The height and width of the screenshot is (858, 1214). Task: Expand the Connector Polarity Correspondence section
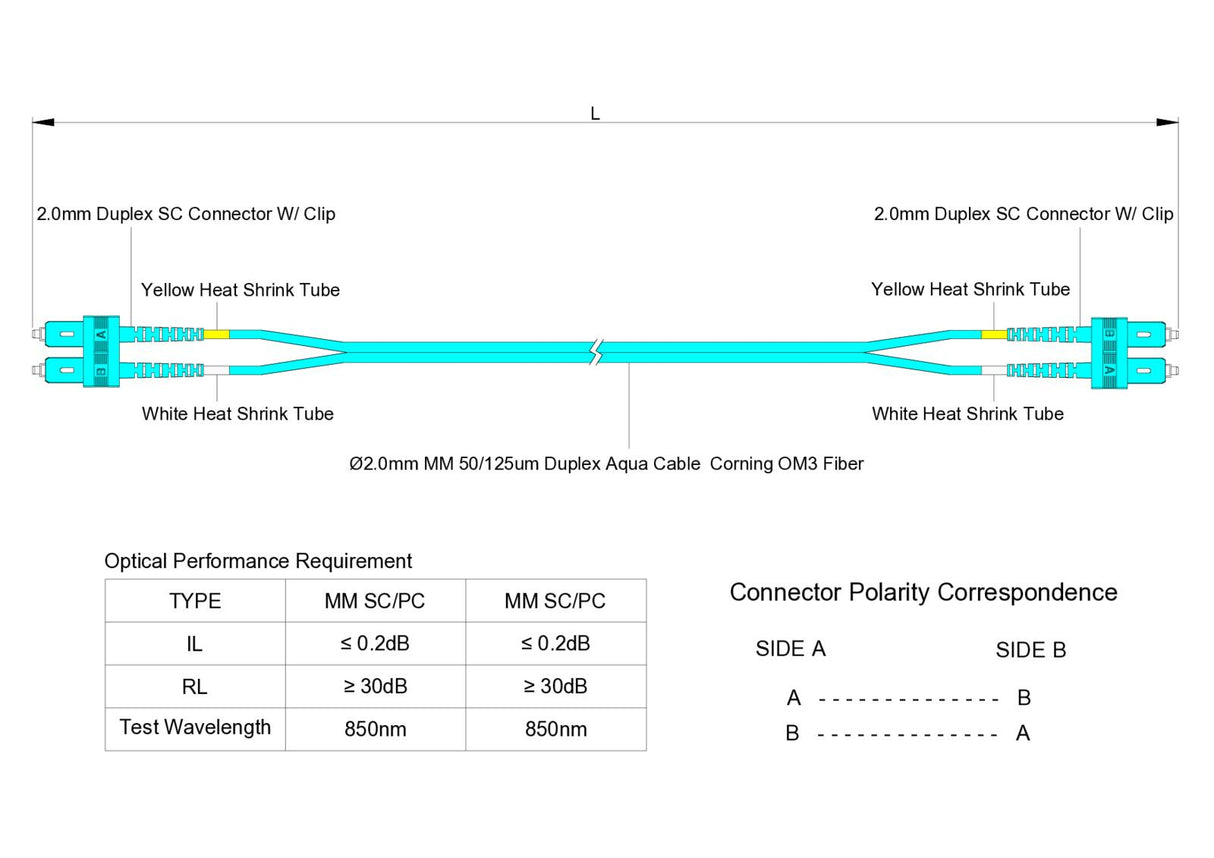tap(923, 592)
